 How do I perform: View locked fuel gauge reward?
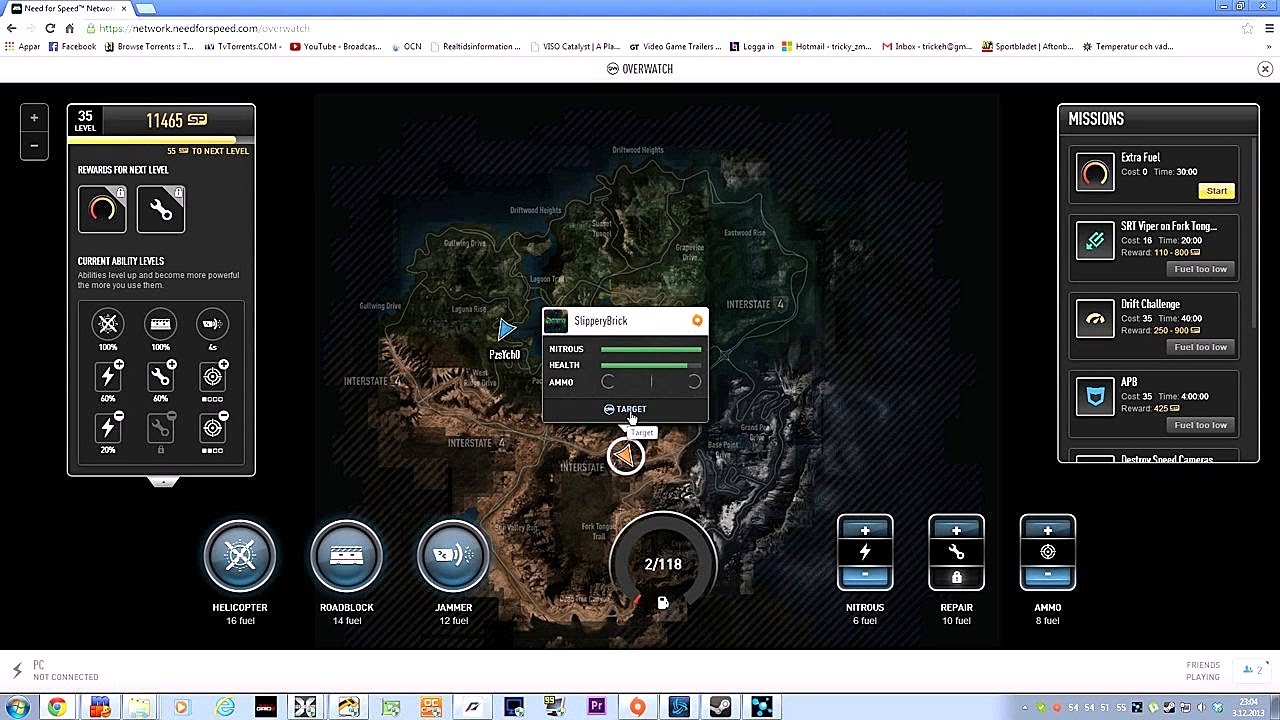coord(102,209)
